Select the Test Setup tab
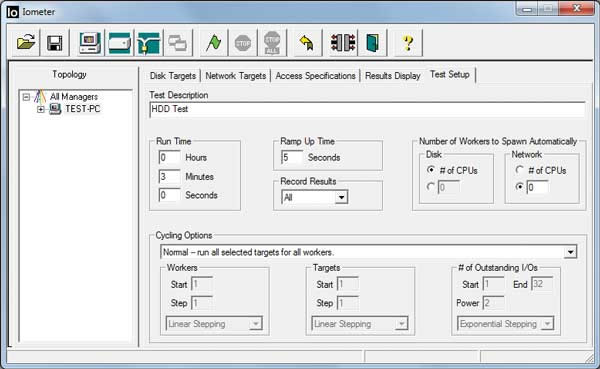This screenshot has width=600, height=369. click(x=450, y=74)
